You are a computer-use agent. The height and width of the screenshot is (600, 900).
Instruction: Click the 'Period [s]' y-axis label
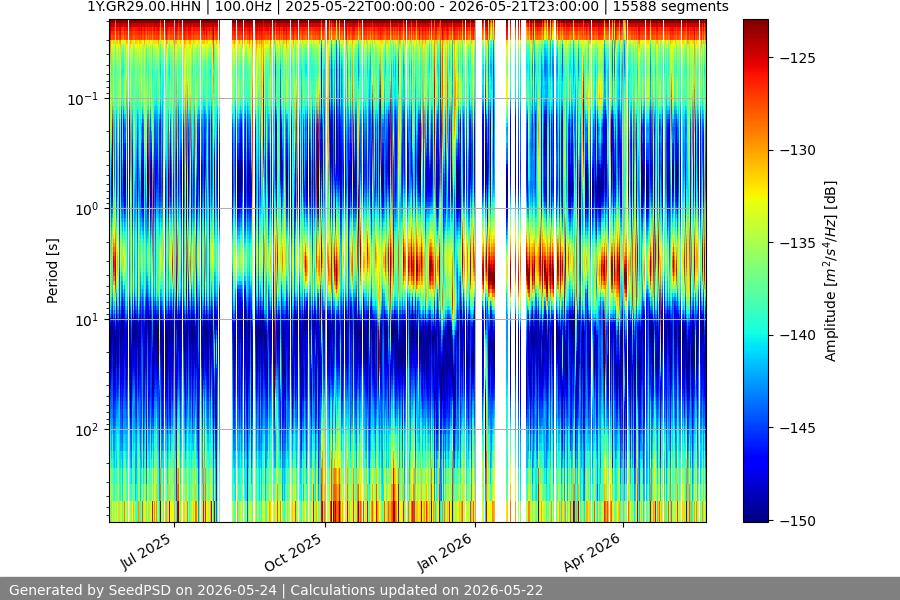[52, 271]
